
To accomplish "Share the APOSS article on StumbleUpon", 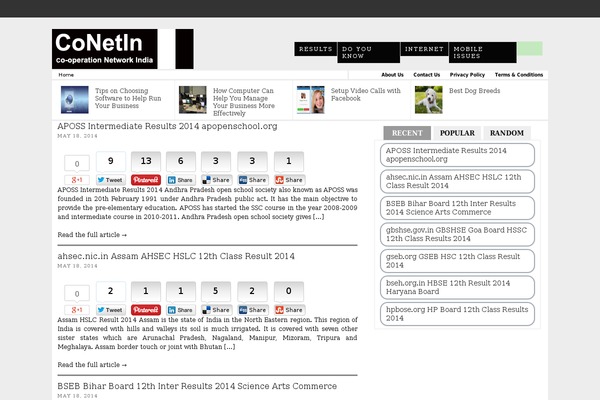I will (289, 180).
